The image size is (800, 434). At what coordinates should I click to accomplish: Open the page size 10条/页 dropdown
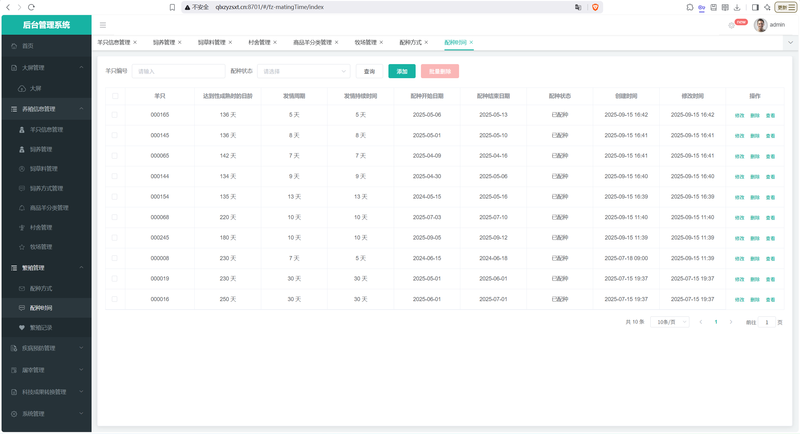pyautogui.click(x=670, y=322)
